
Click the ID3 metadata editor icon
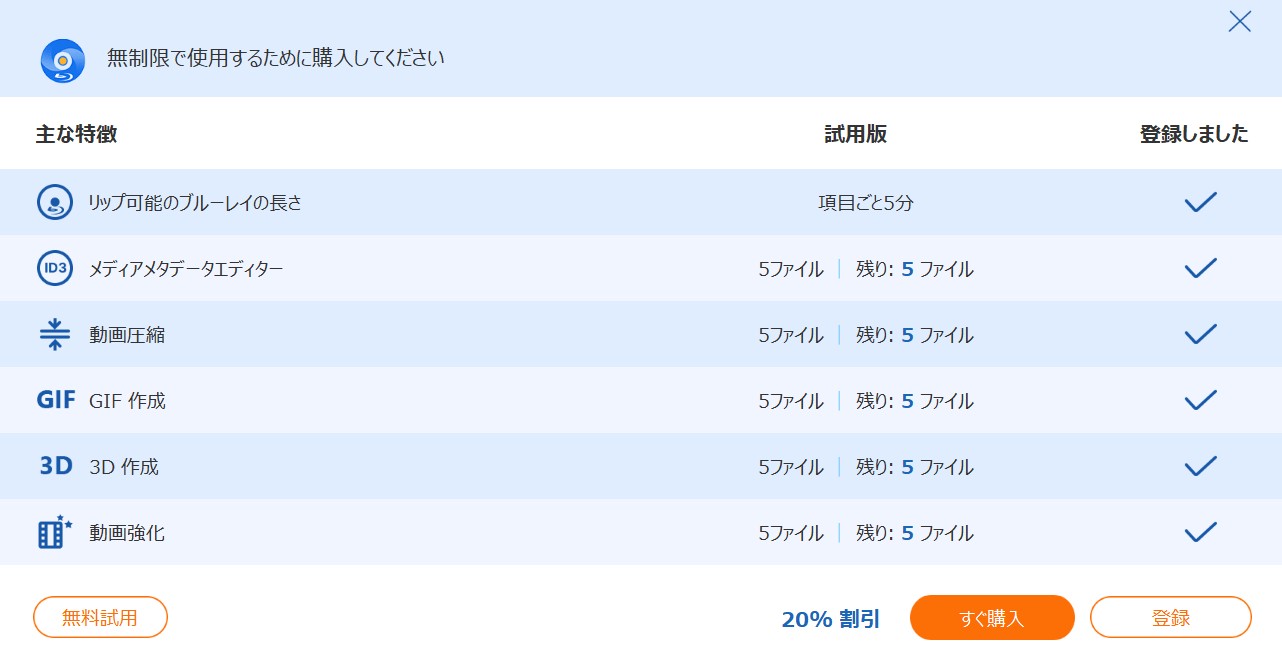pyautogui.click(x=55, y=268)
